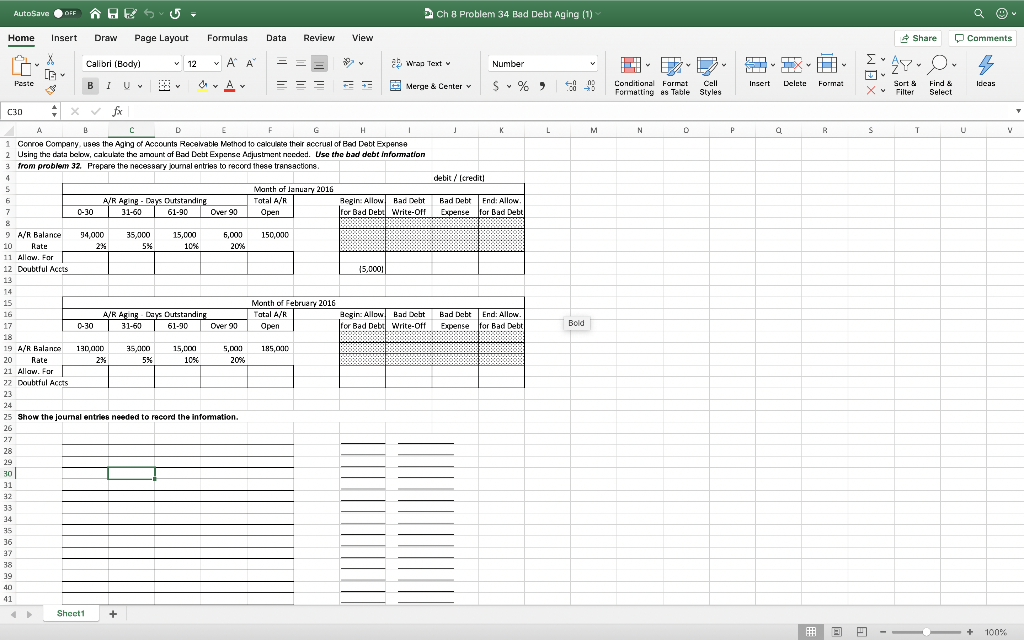The height and width of the screenshot is (640, 1024).
Task: Open the Data ribbon tab
Action: click(276, 38)
